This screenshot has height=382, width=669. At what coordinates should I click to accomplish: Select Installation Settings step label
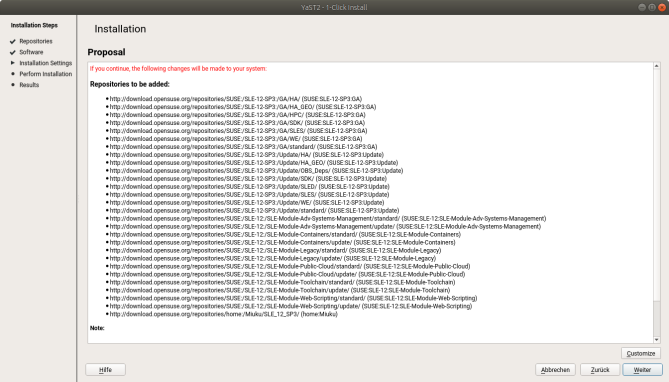tap(46, 63)
